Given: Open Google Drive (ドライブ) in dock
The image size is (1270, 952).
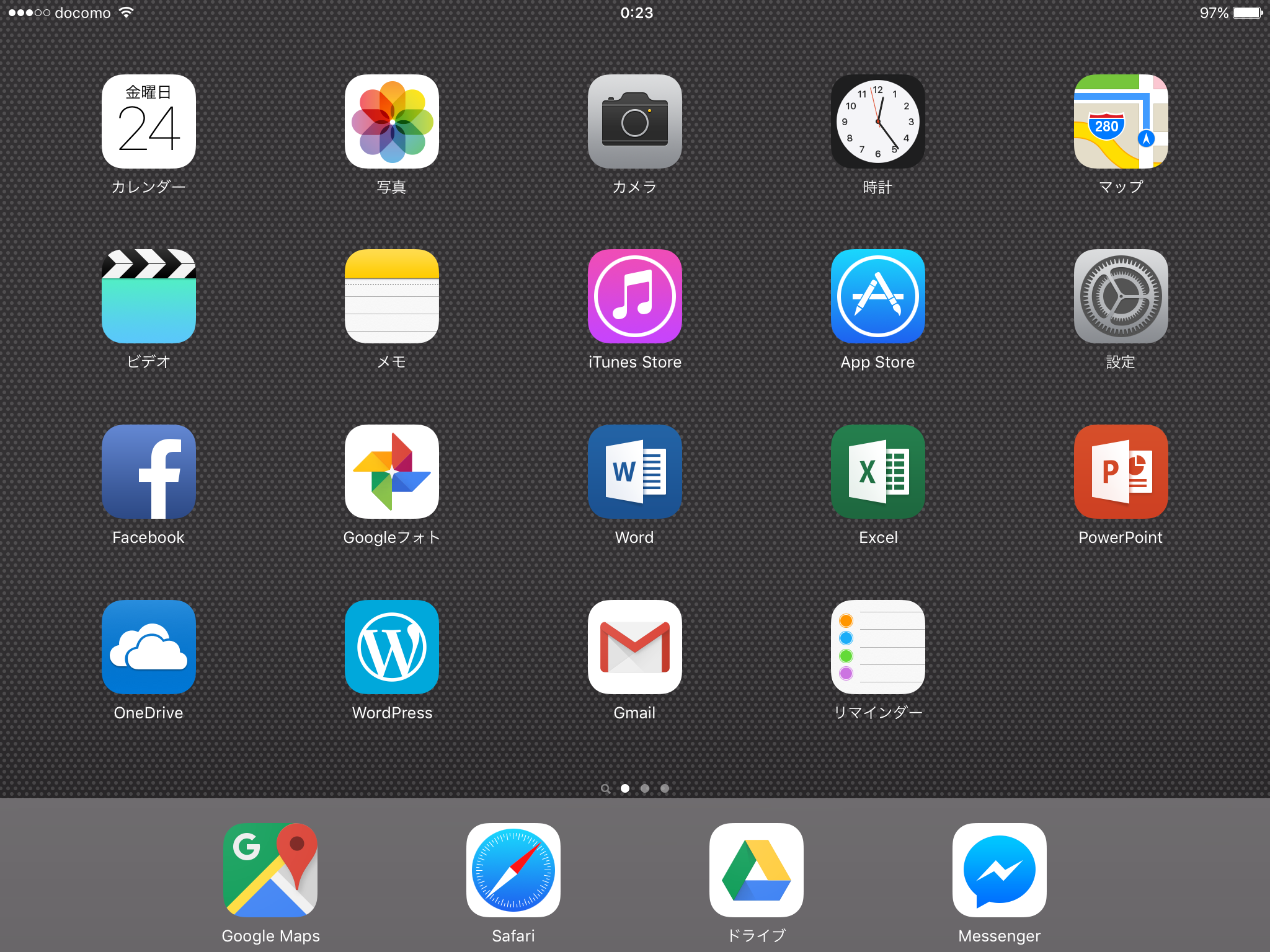Looking at the screenshot, I should point(757,870).
